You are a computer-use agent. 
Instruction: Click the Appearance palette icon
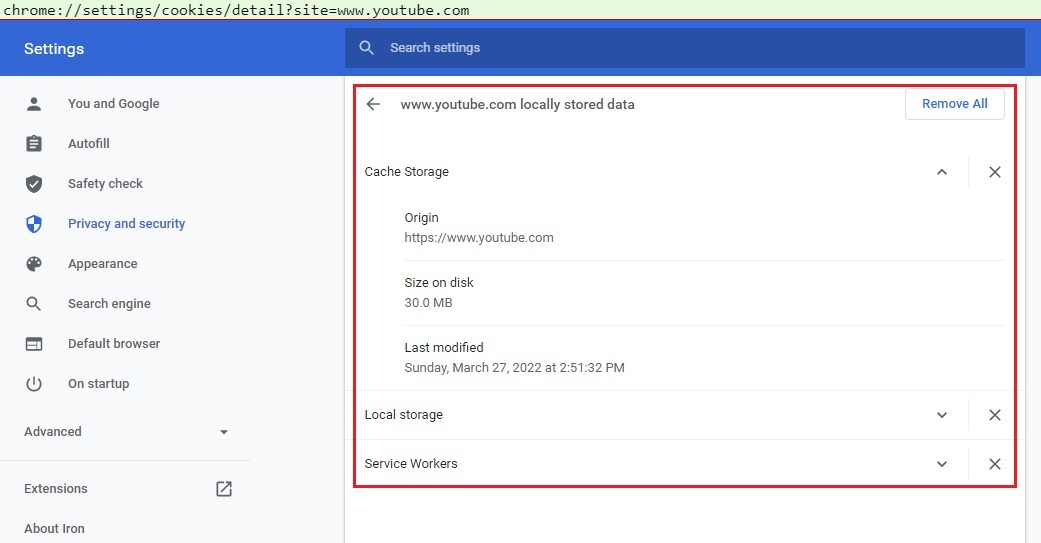point(34,264)
